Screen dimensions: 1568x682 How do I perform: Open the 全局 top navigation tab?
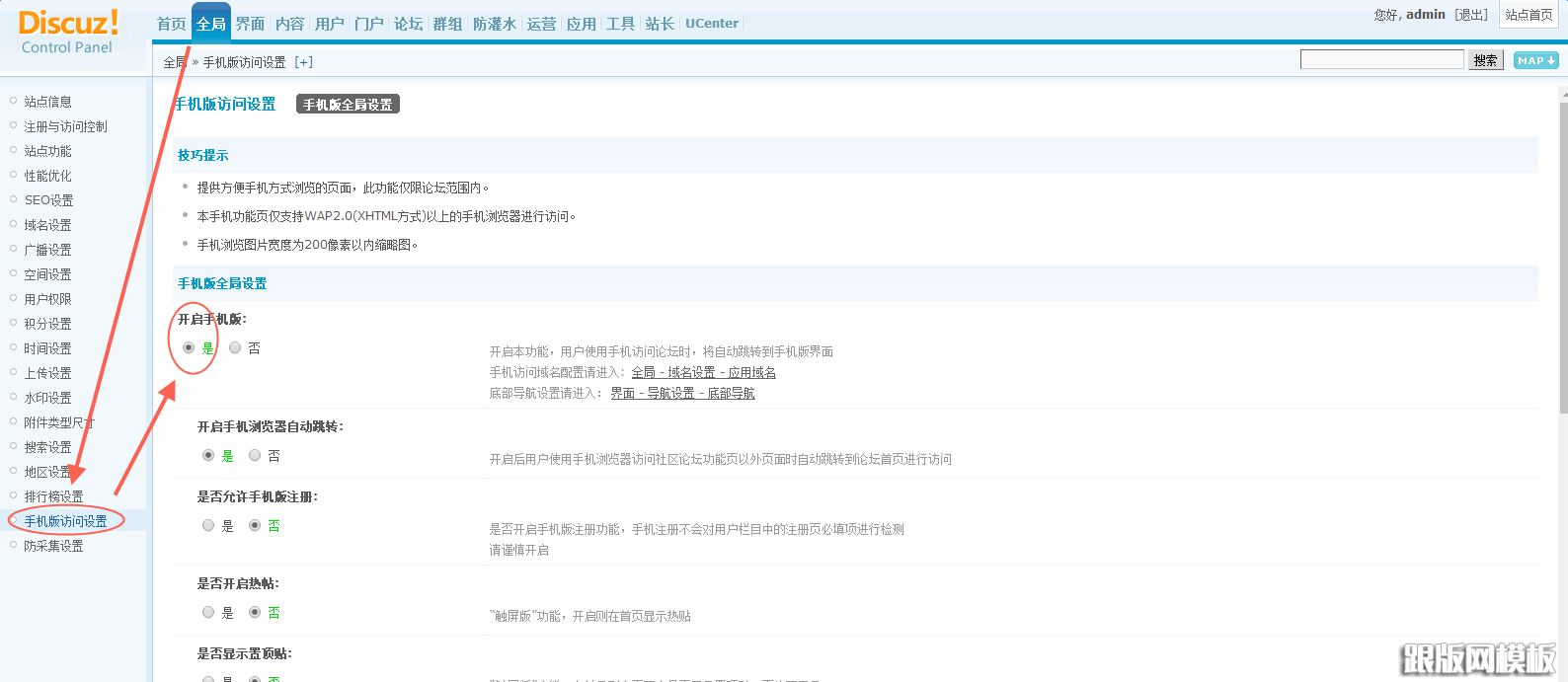click(x=210, y=24)
